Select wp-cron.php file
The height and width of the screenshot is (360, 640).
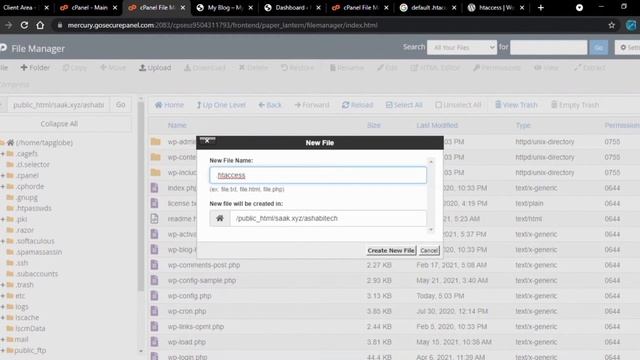click(x=187, y=311)
